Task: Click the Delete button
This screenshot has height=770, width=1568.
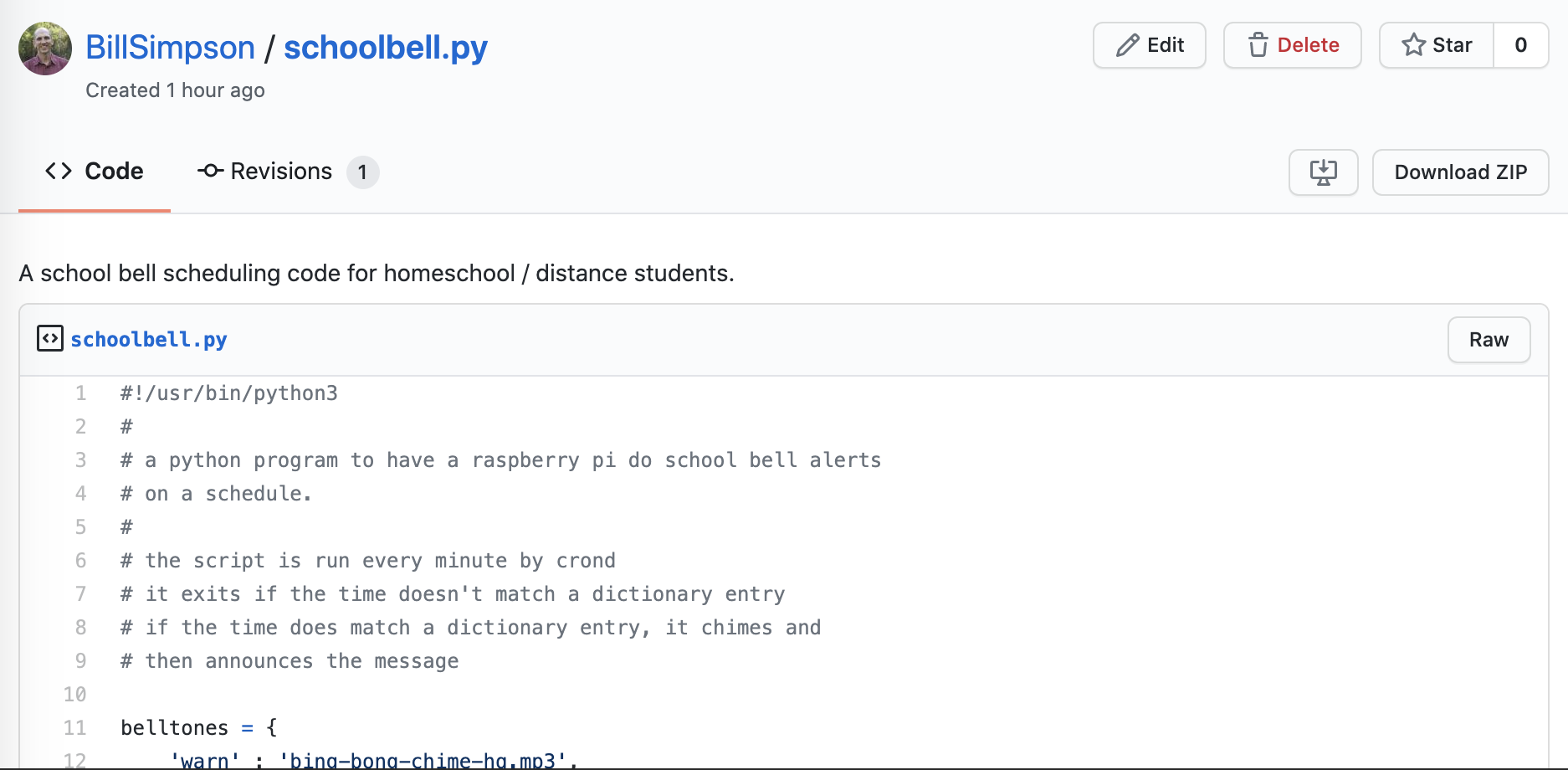Action: [1292, 45]
